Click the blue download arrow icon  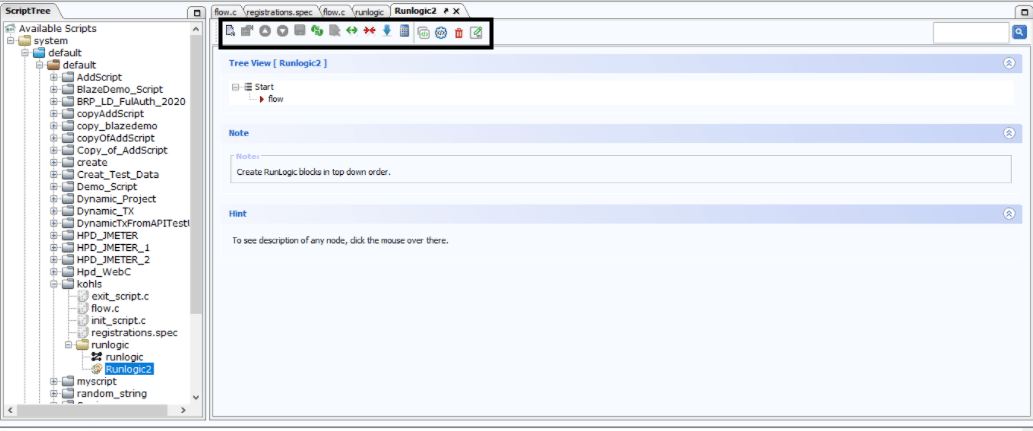coord(387,30)
